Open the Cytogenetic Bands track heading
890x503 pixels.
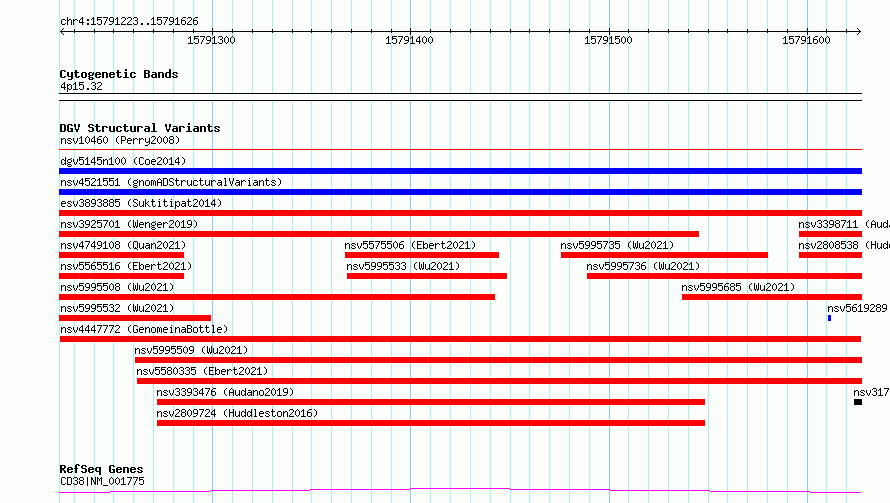tap(119, 74)
